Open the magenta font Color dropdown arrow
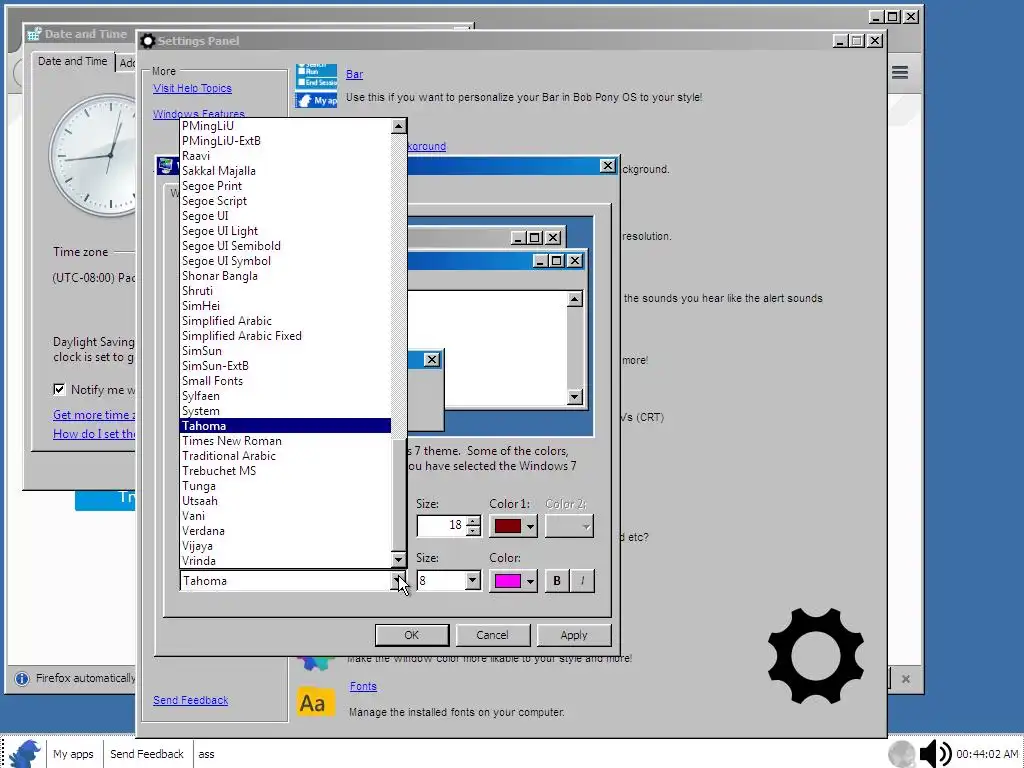Viewport: 1024px width, 768px height. tap(530, 581)
